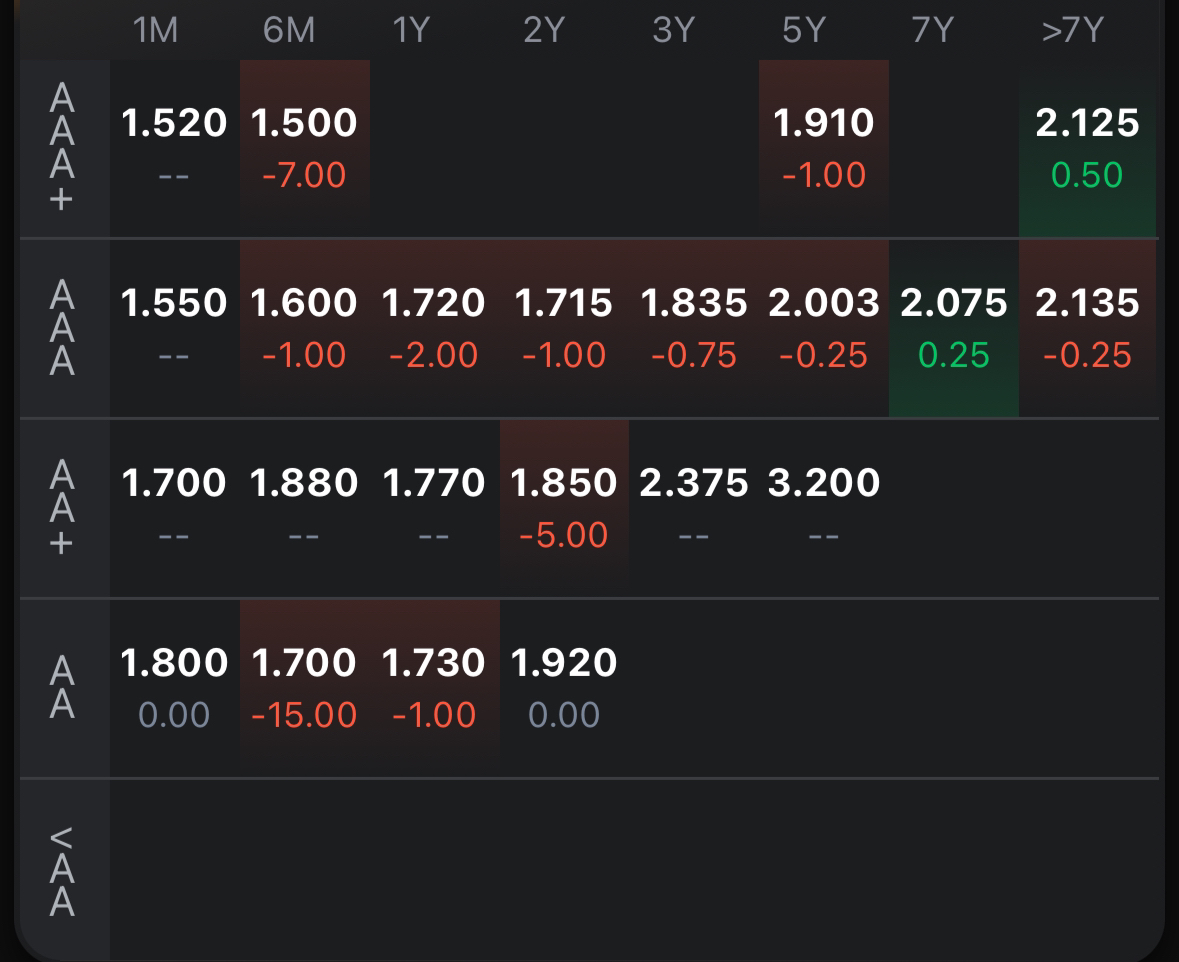Select the AA 2Y yield 1.920
The image size is (1179, 962).
coord(564,688)
